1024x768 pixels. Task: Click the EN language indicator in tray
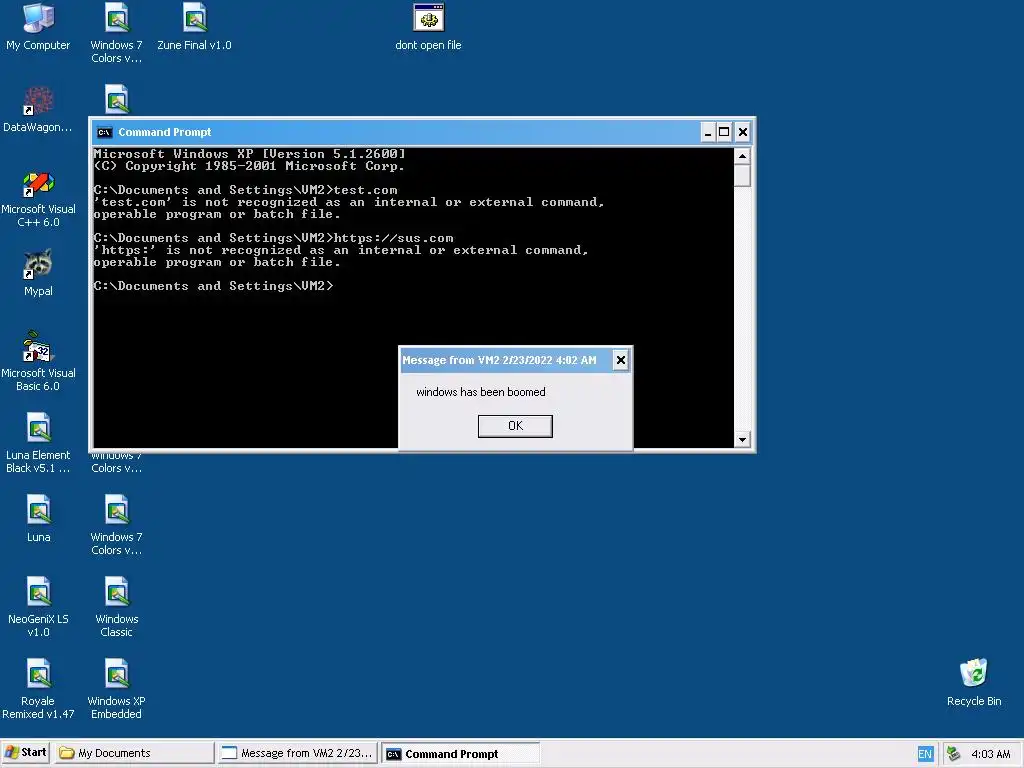coord(925,754)
